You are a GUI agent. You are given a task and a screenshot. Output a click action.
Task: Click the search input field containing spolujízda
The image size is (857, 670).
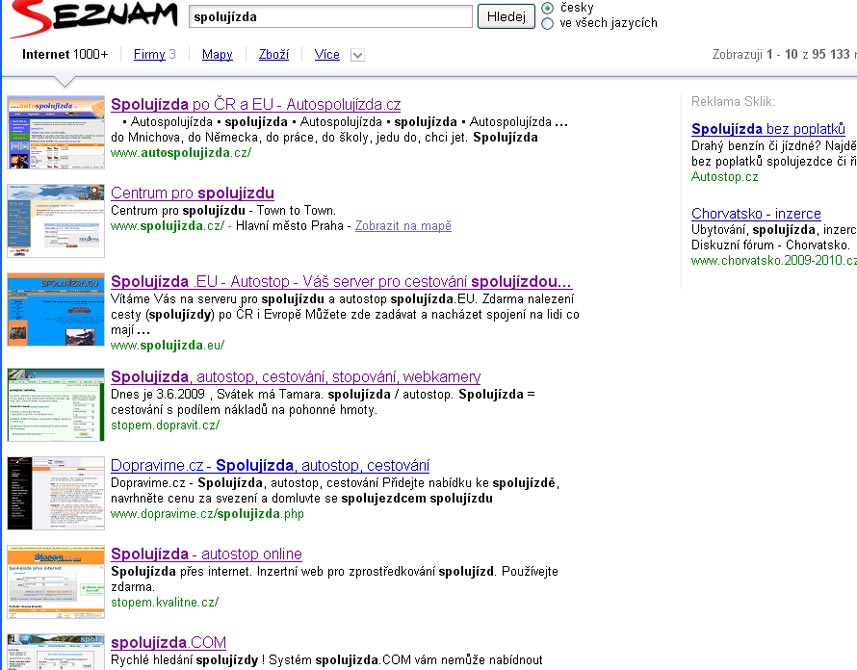click(x=331, y=16)
